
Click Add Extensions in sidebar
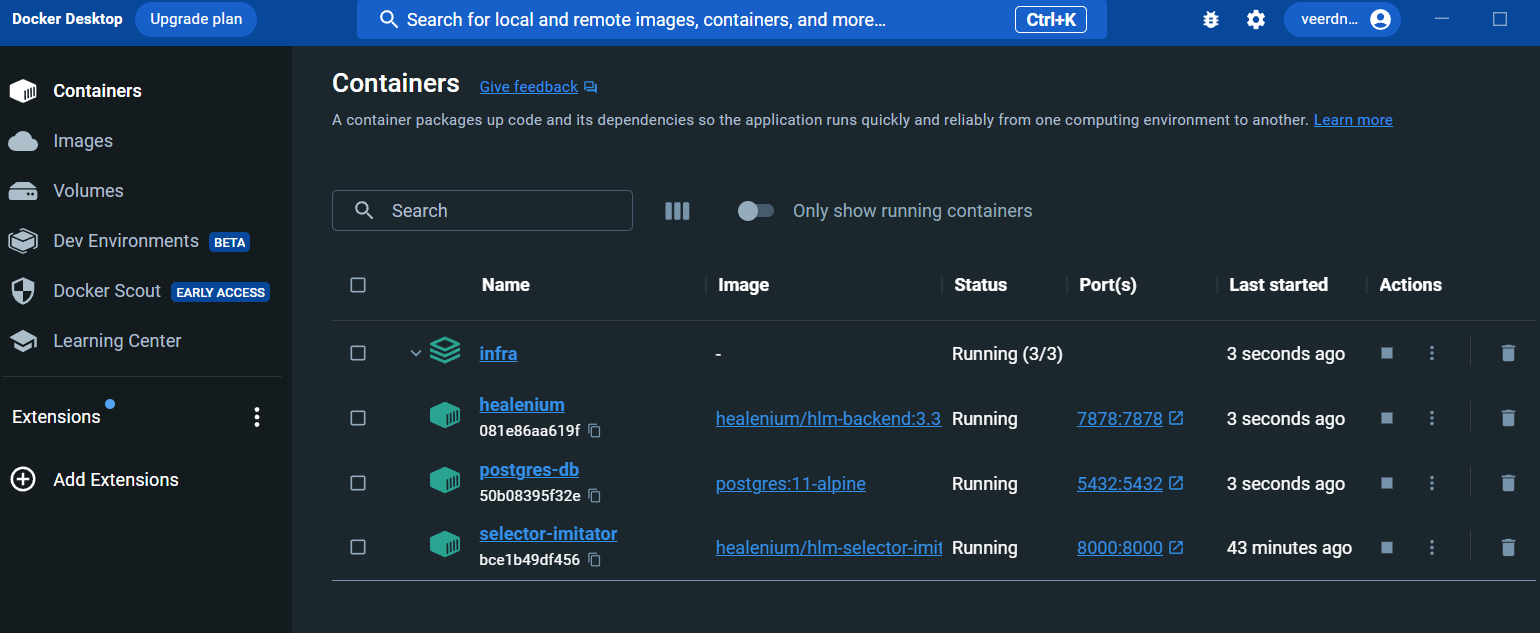[x=114, y=479]
